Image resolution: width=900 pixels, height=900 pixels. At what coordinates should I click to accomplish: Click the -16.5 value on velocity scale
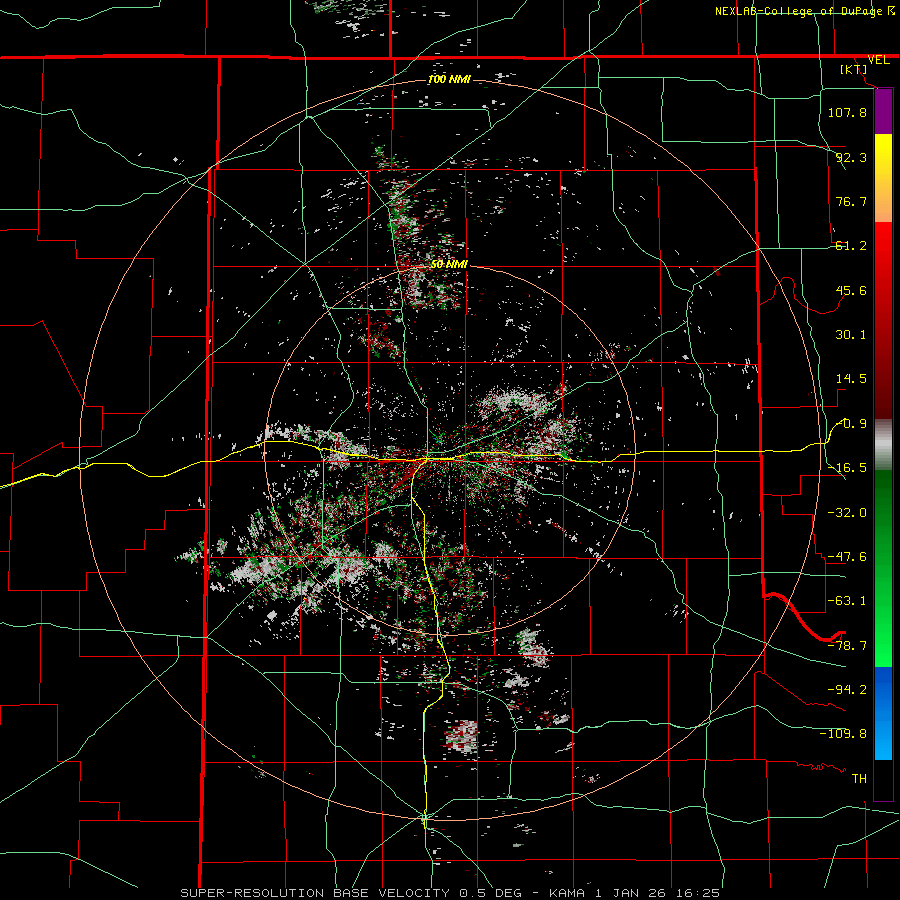pyautogui.click(x=847, y=468)
